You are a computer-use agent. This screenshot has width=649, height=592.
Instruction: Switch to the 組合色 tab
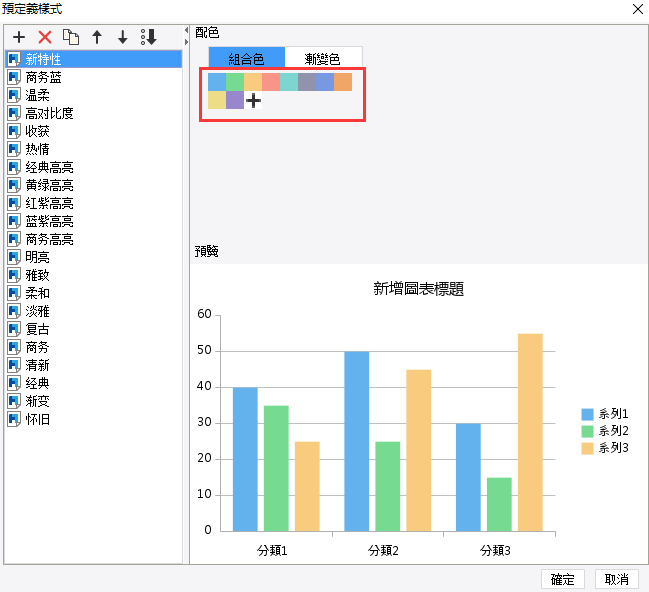pos(247,58)
